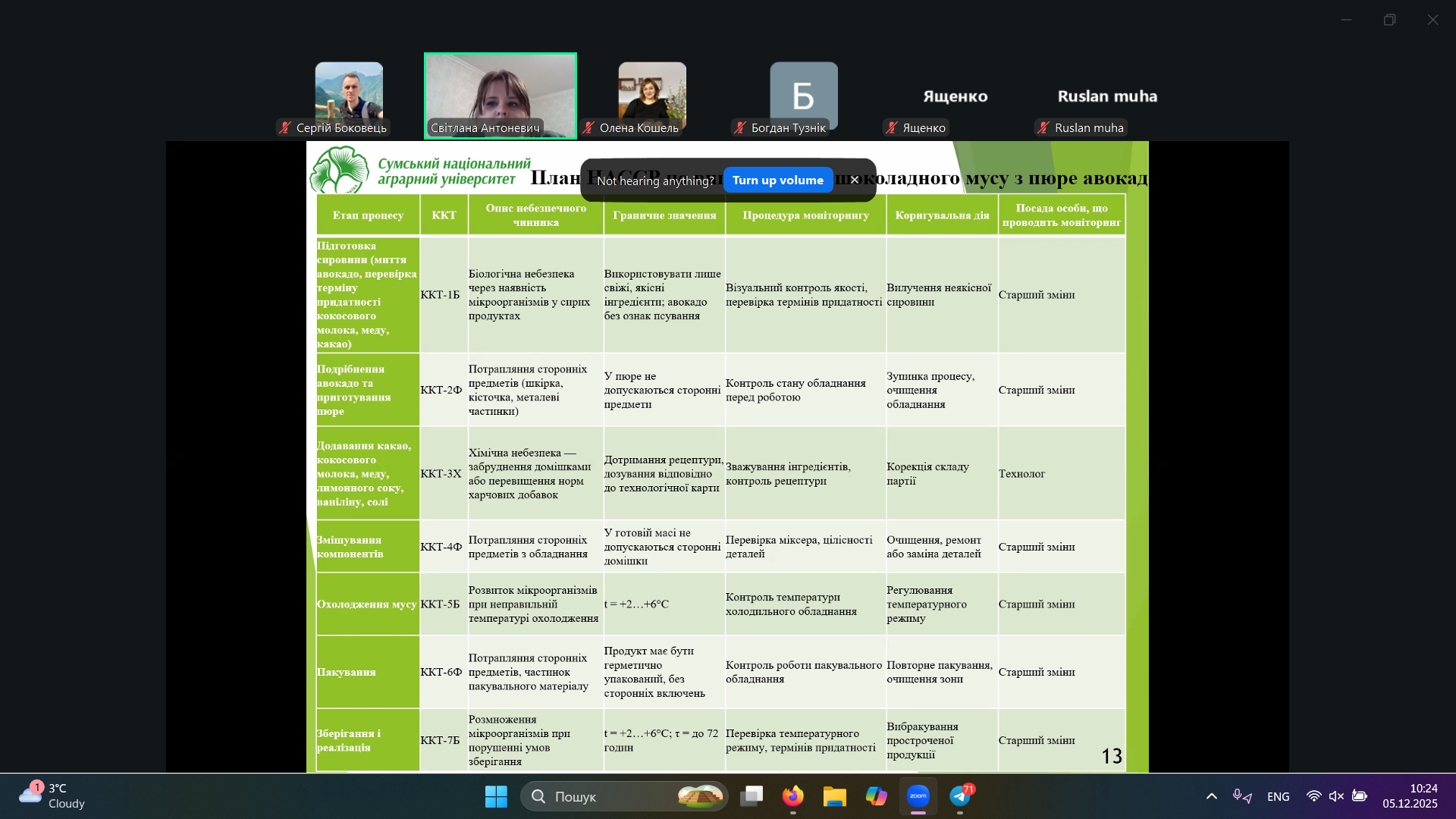Open Firefox browser from the taskbar
Viewport: 1456px width, 819px height.
[792, 796]
